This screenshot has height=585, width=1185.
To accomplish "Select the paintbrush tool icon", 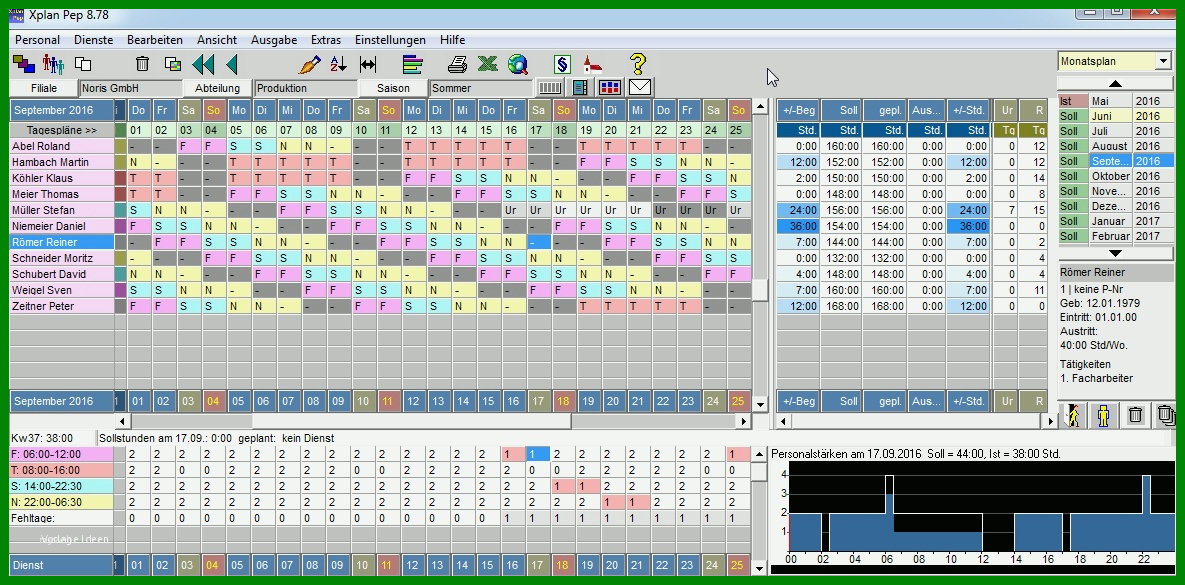I will tap(310, 64).
